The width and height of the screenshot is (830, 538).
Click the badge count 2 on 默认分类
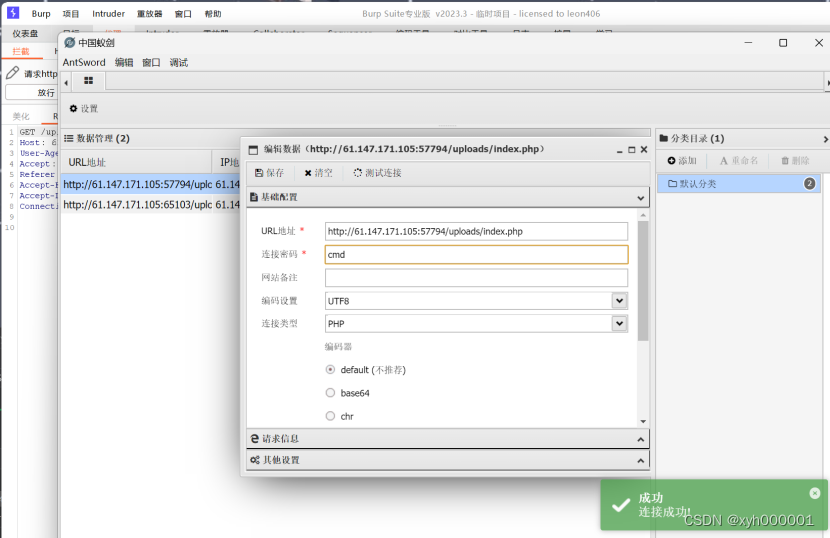point(809,184)
